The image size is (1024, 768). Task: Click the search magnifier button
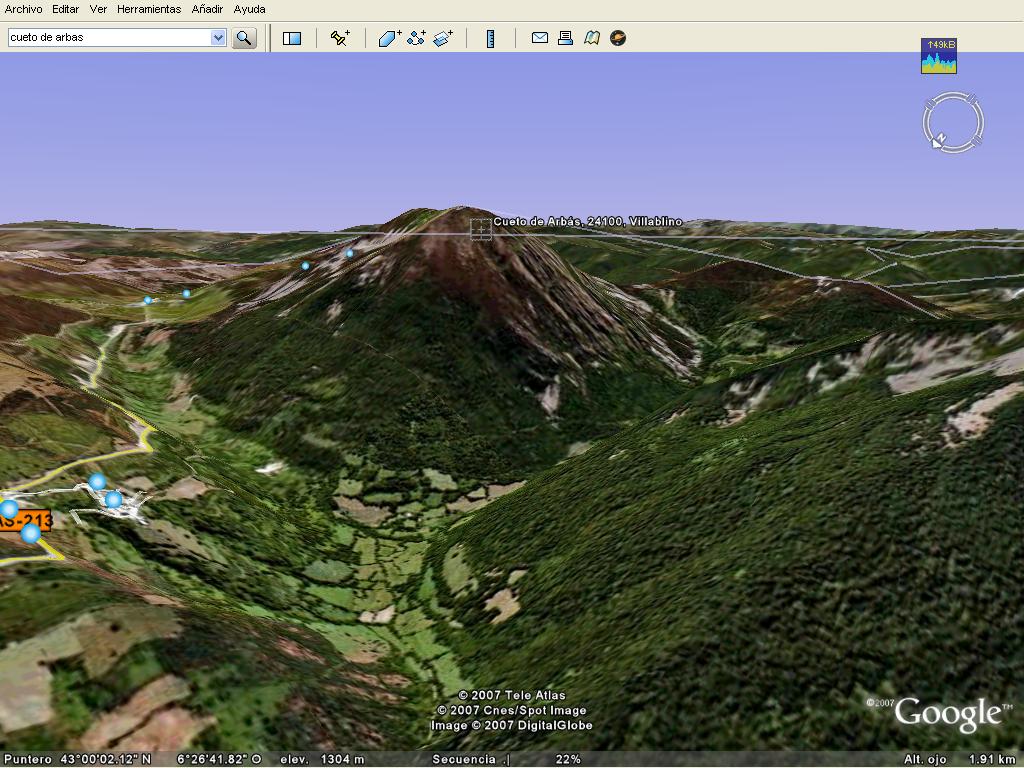[244, 38]
